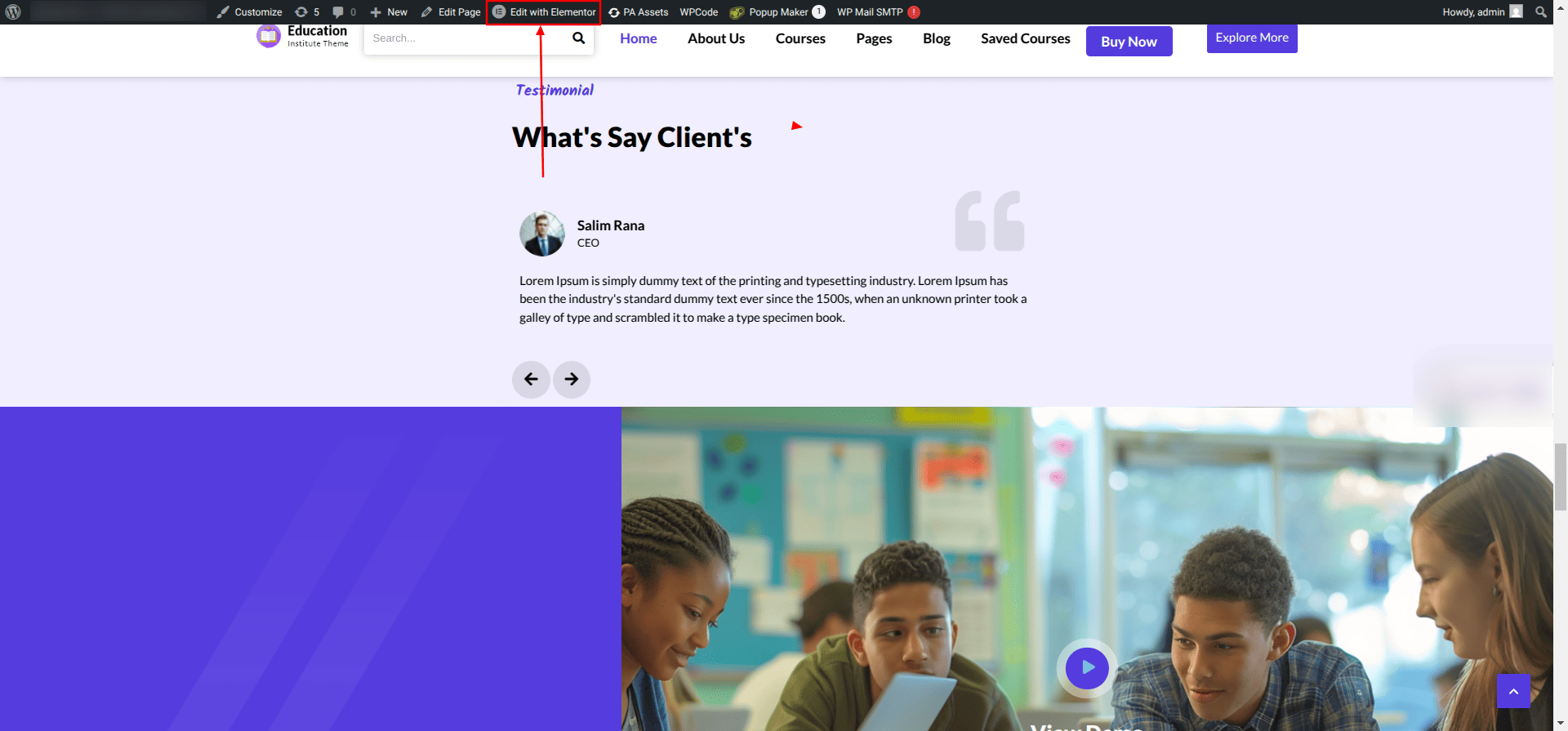
Task: Go to Home nav link
Action: point(639,38)
